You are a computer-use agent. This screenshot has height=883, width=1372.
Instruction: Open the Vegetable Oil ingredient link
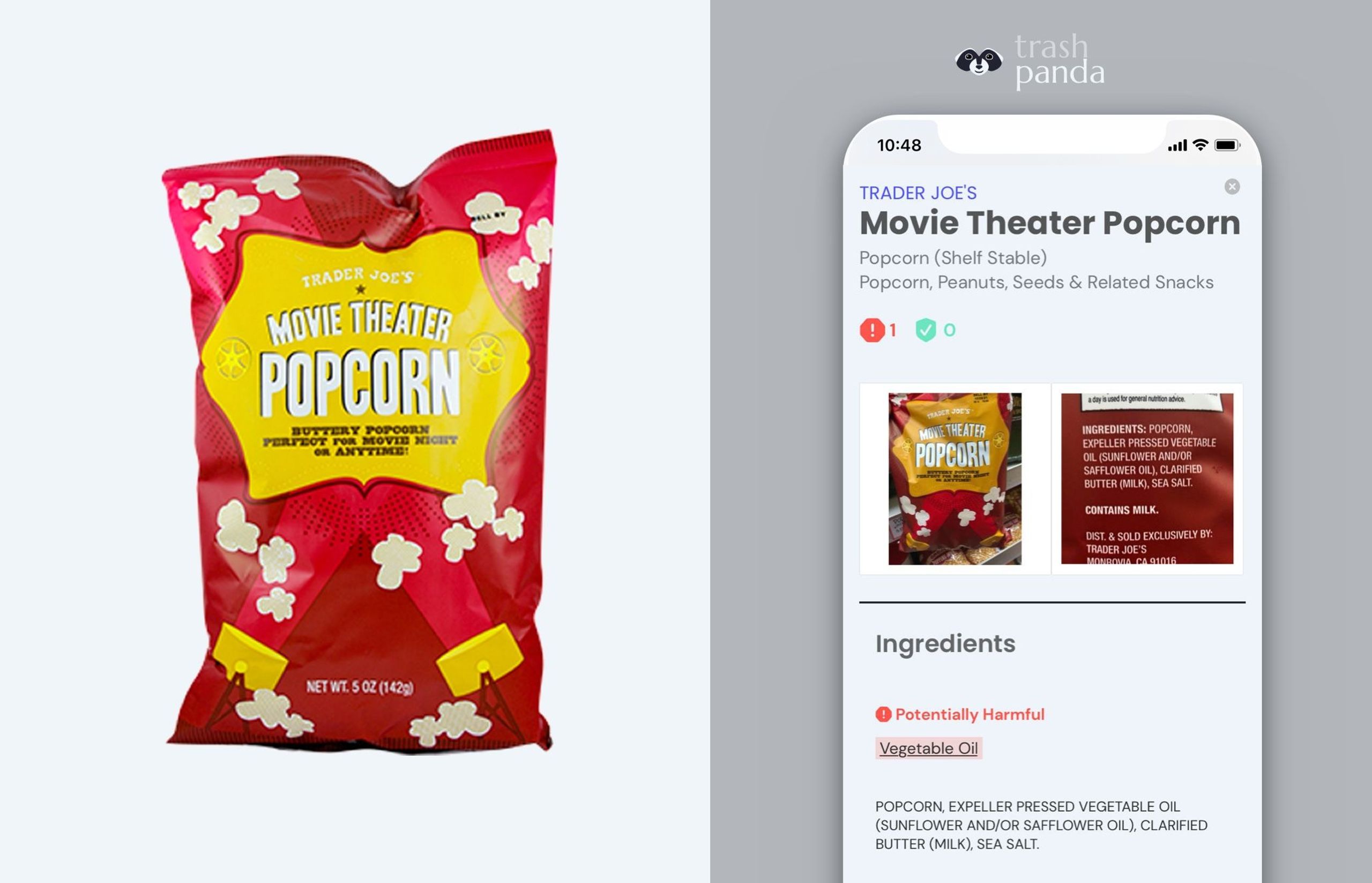pos(928,748)
